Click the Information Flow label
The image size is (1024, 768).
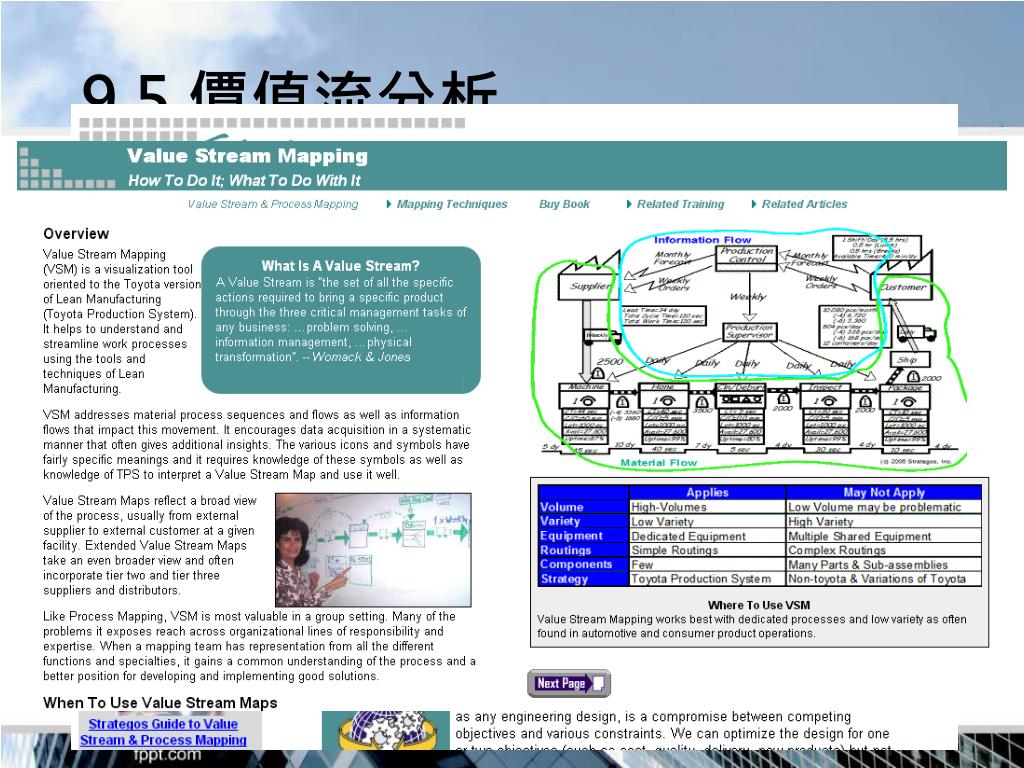click(702, 240)
